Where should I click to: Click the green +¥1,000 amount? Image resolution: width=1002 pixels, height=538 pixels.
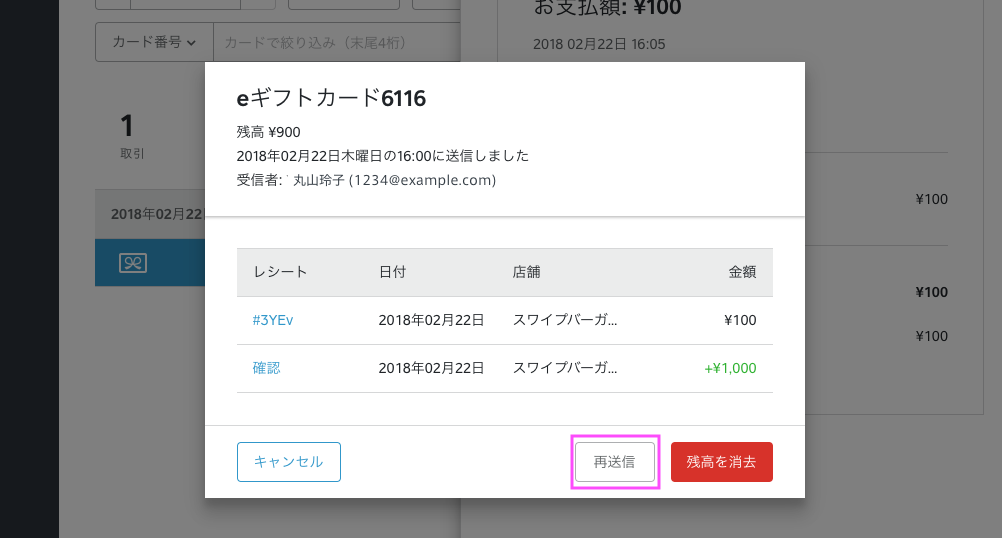click(x=730, y=368)
